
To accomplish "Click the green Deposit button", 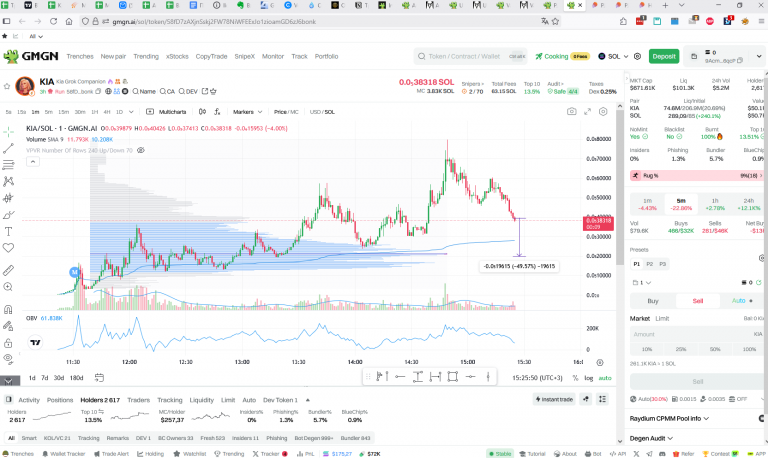I will click(664, 56).
